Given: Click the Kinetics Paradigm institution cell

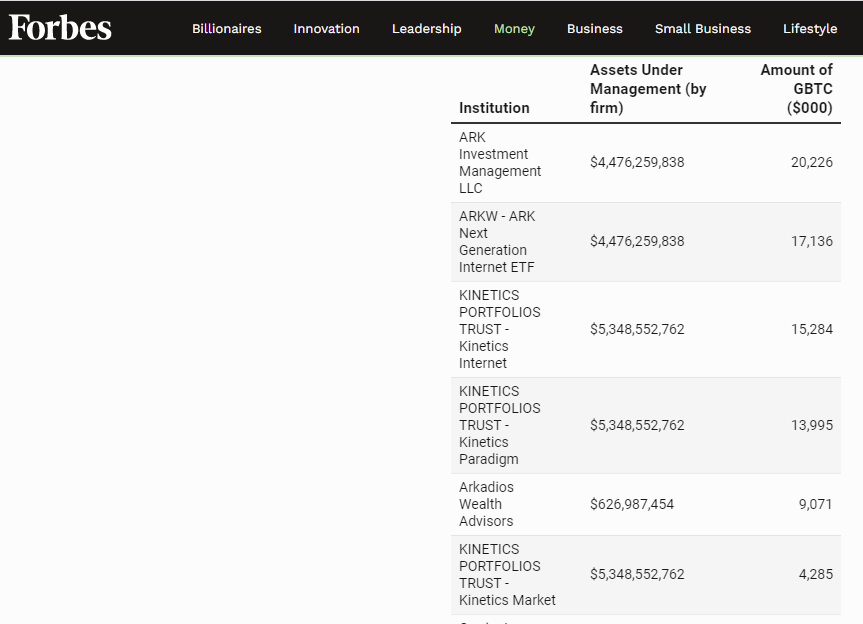Looking at the screenshot, I should pos(500,425).
